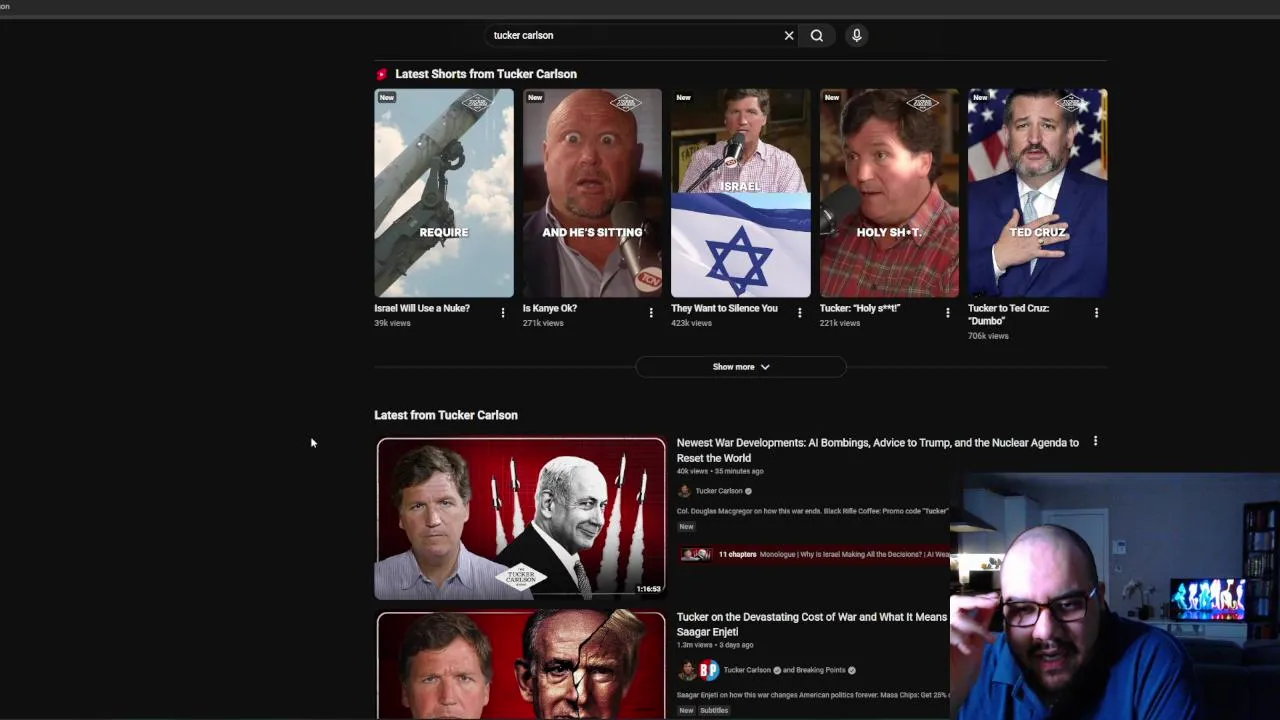Viewport: 1280px width, 720px height.
Task: Click the magnifying glass search button
Action: tap(817, 35)
